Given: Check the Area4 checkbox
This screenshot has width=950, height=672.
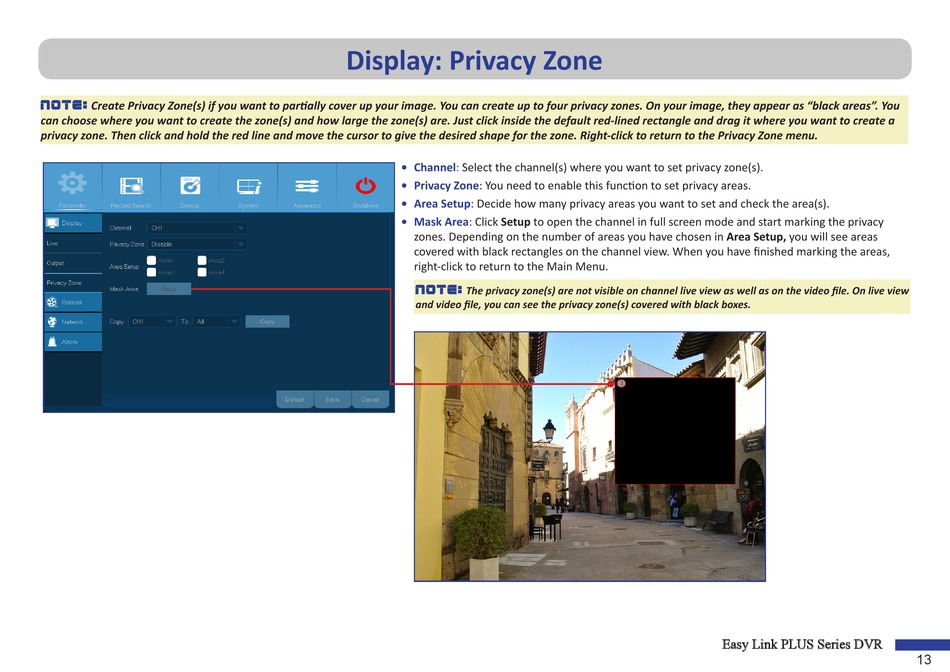Looking at the screenshot, I should [202, 272].
